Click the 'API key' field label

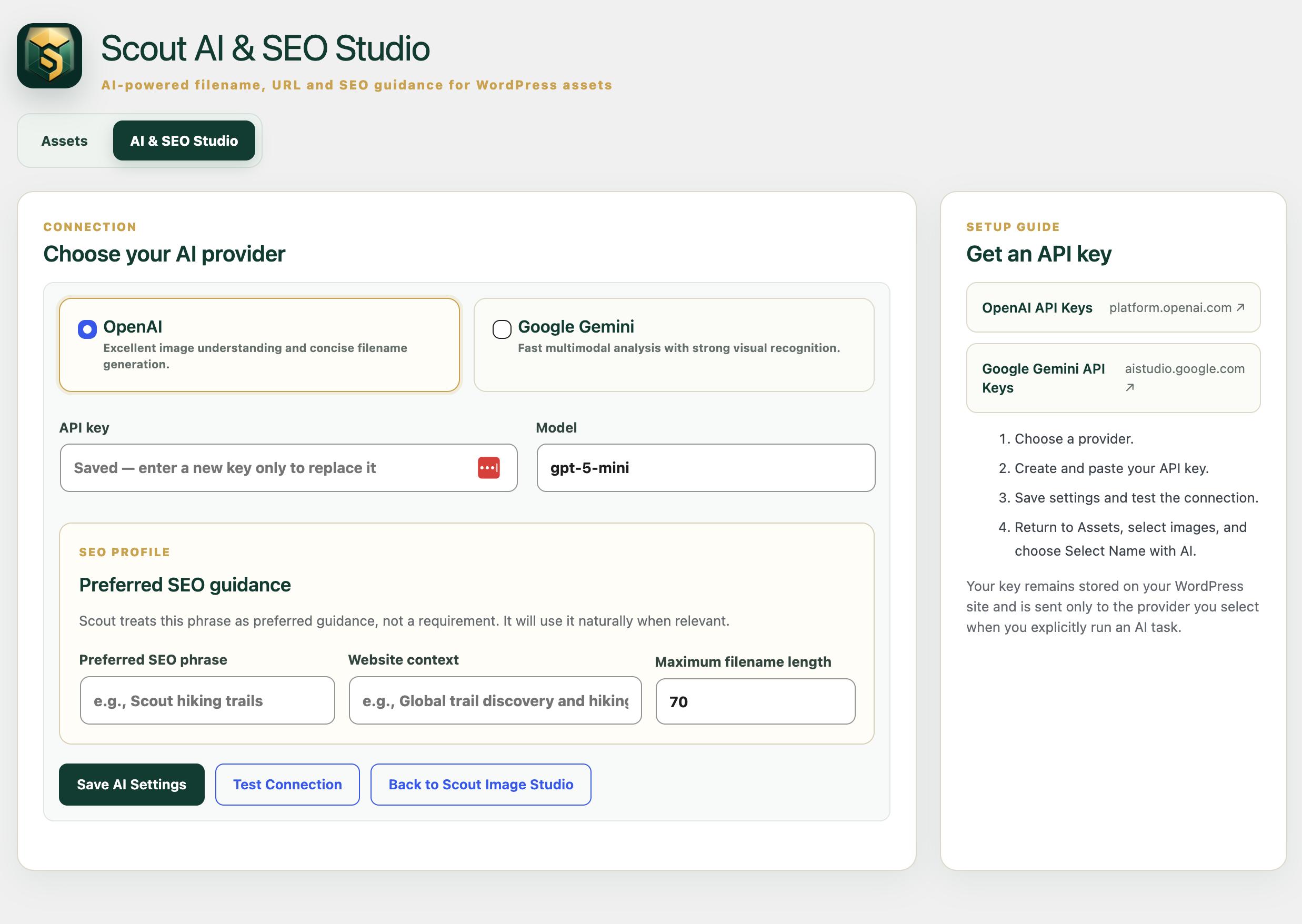tap(84, 427)
